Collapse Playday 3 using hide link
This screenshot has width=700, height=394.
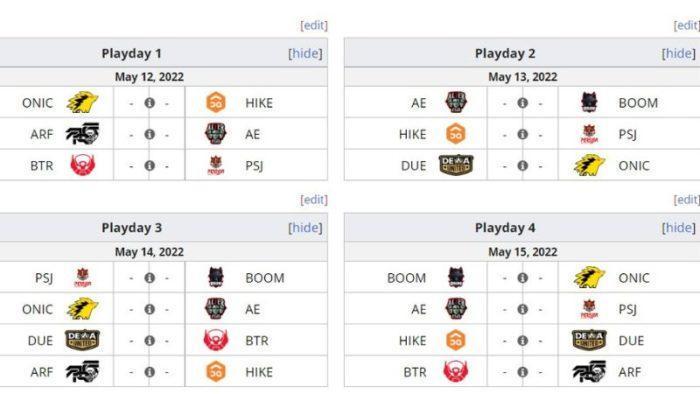[305, 228]
